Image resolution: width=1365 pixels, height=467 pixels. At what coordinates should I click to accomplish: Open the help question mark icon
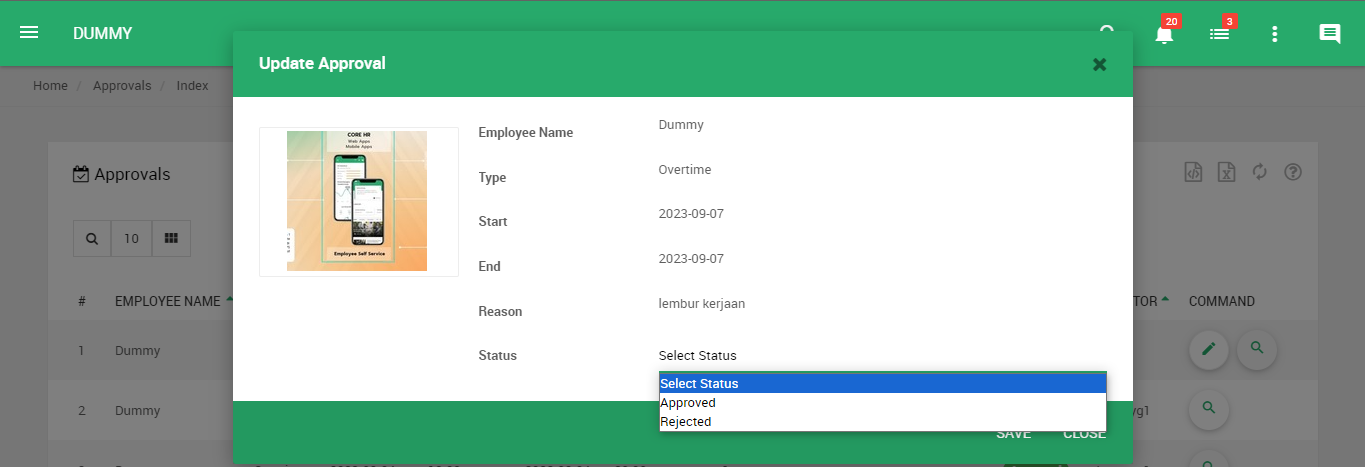[x=1293, y=172]
